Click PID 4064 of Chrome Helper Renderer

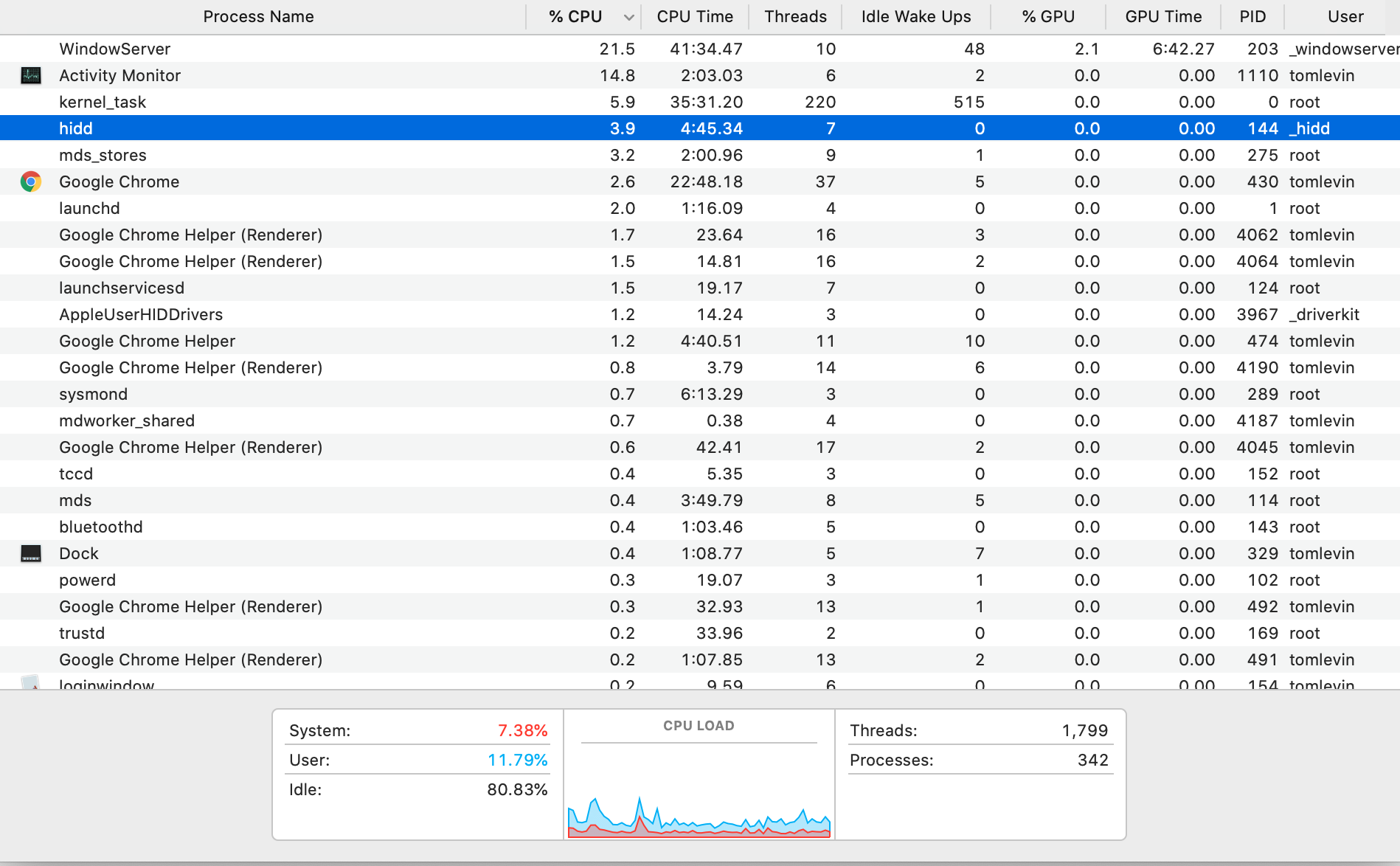click(1257, 261)
